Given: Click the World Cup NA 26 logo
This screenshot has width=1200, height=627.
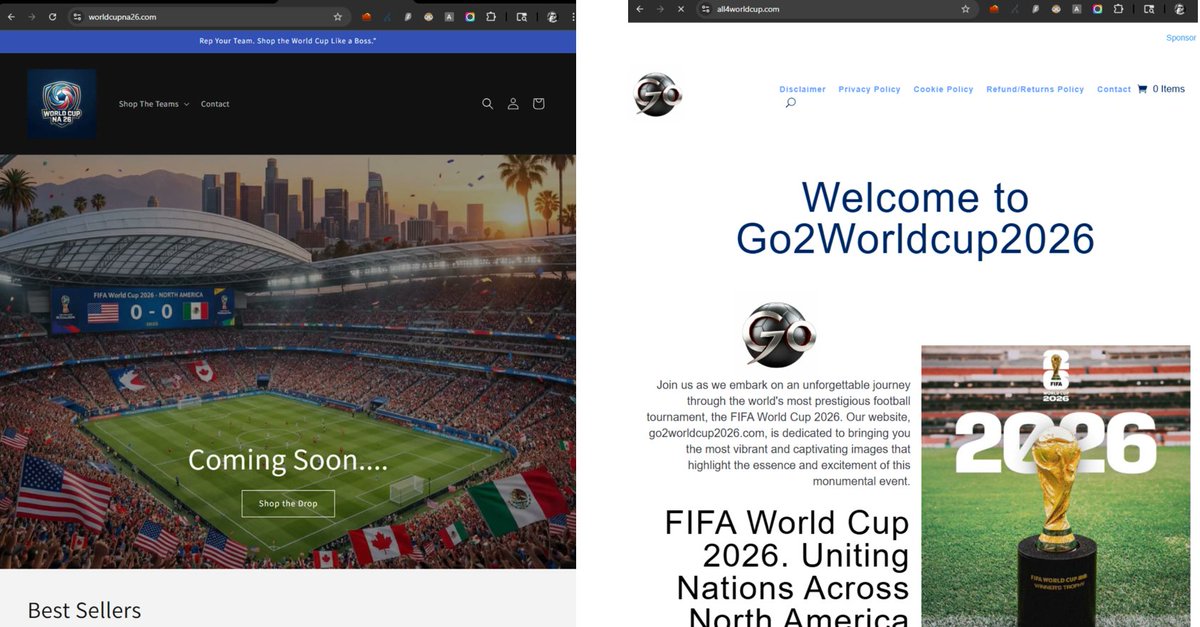Looking at the screenshot, I should click(62, 104).
